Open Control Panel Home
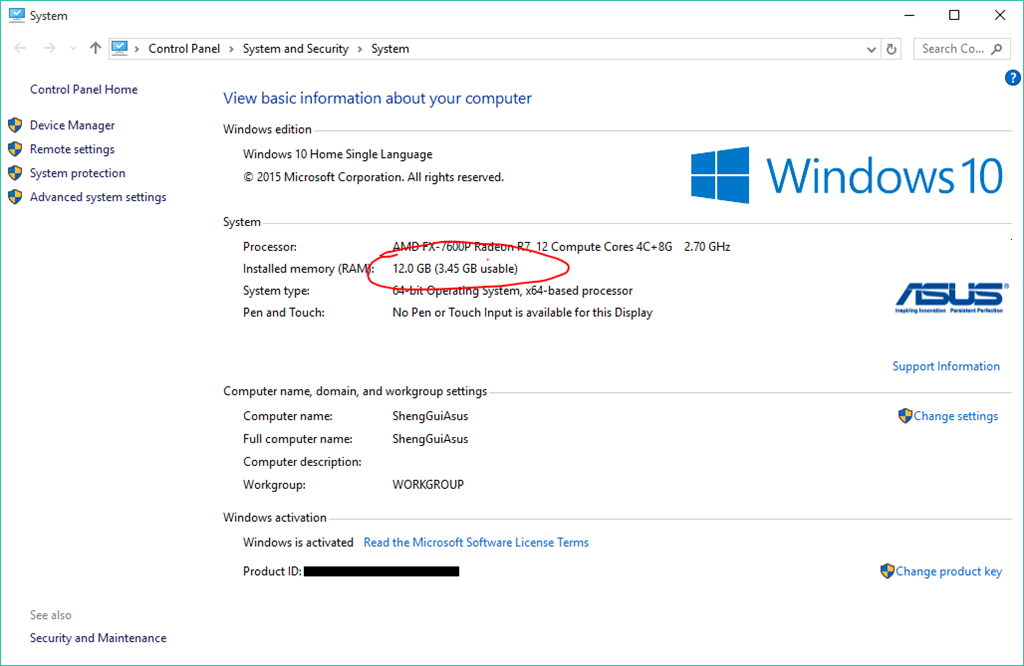Screen dimensions: 1024x666 [x=84, y=89]
